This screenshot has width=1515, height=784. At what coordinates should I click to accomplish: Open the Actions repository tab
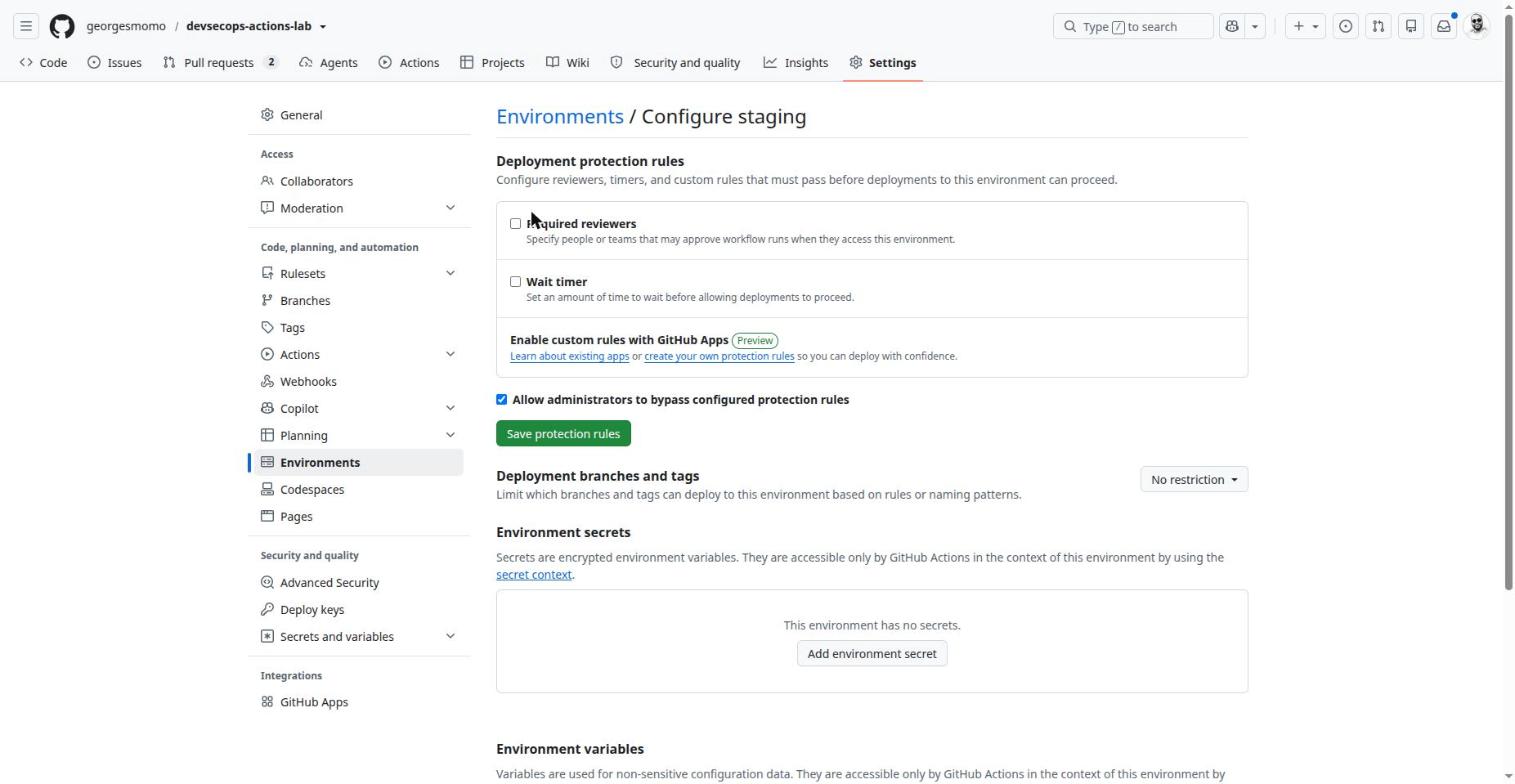pyautogui.click(x=409, y=62)
